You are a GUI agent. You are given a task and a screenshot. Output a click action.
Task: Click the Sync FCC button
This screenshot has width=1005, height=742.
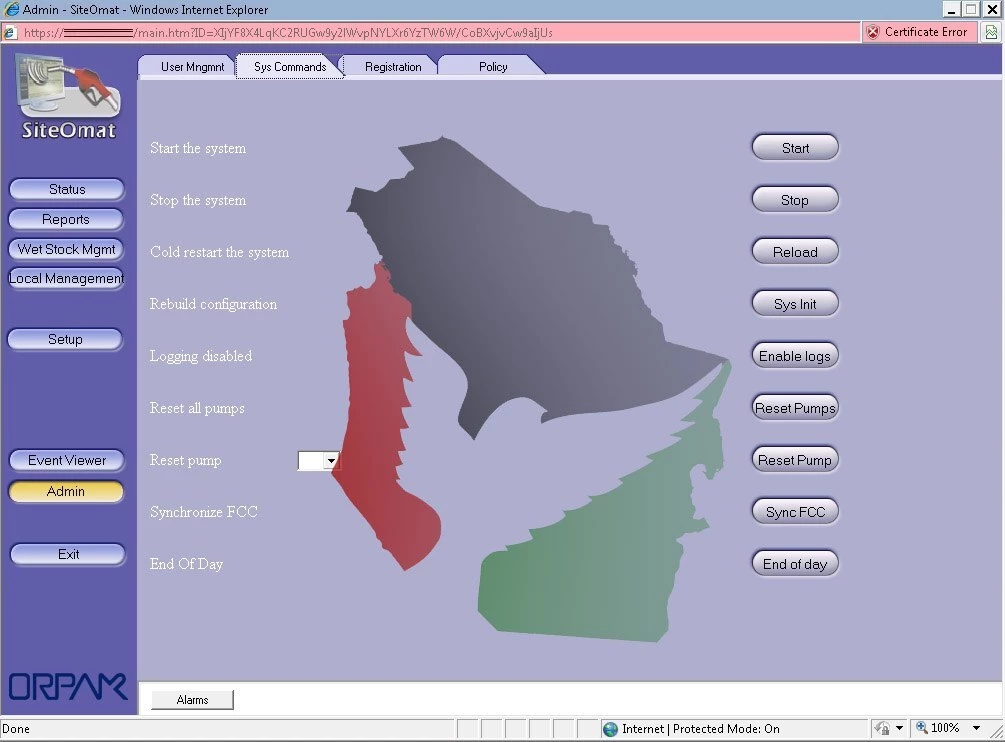point(795,512)
